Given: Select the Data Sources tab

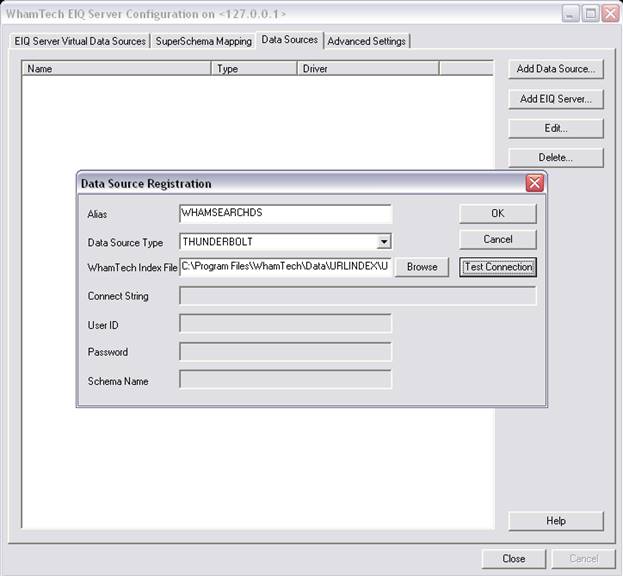Looking at the screenshot, I should 290,40.
